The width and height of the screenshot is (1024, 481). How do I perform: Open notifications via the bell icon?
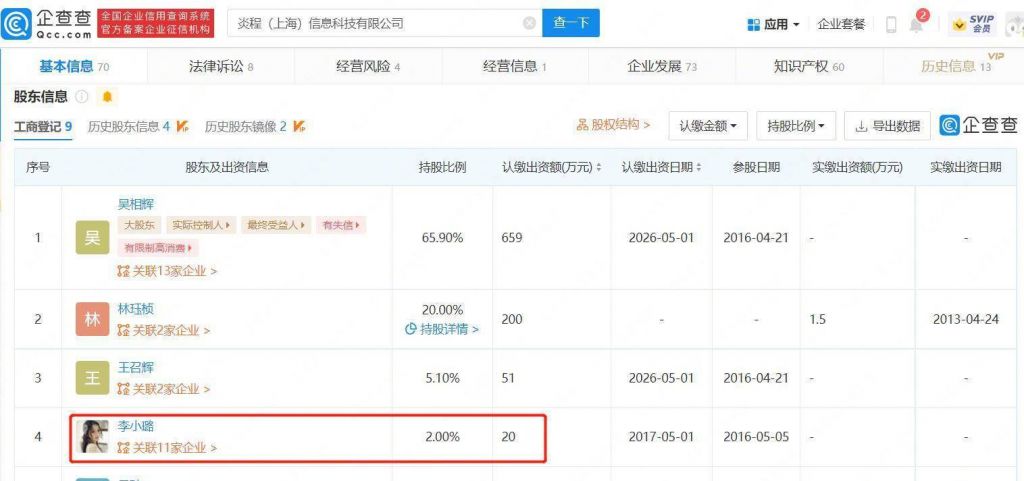pos(916,24)
